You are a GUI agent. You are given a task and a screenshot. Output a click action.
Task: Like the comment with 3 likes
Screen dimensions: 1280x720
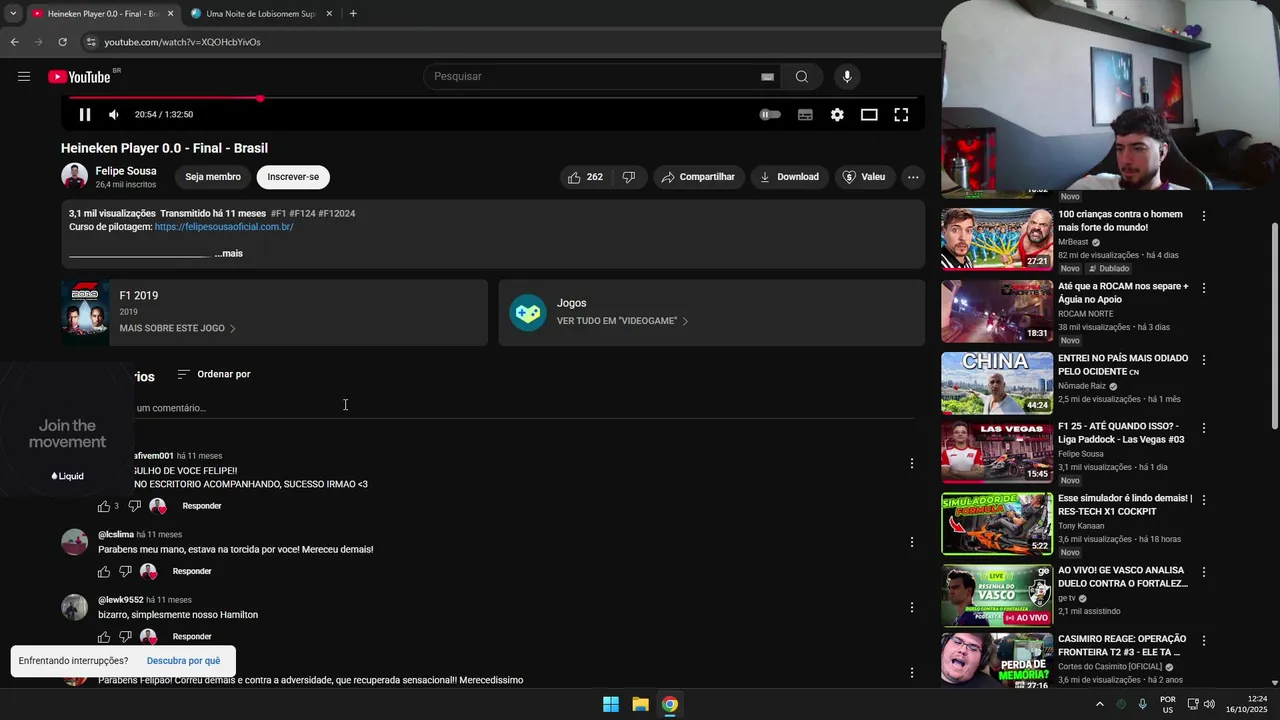coord(104,506)
